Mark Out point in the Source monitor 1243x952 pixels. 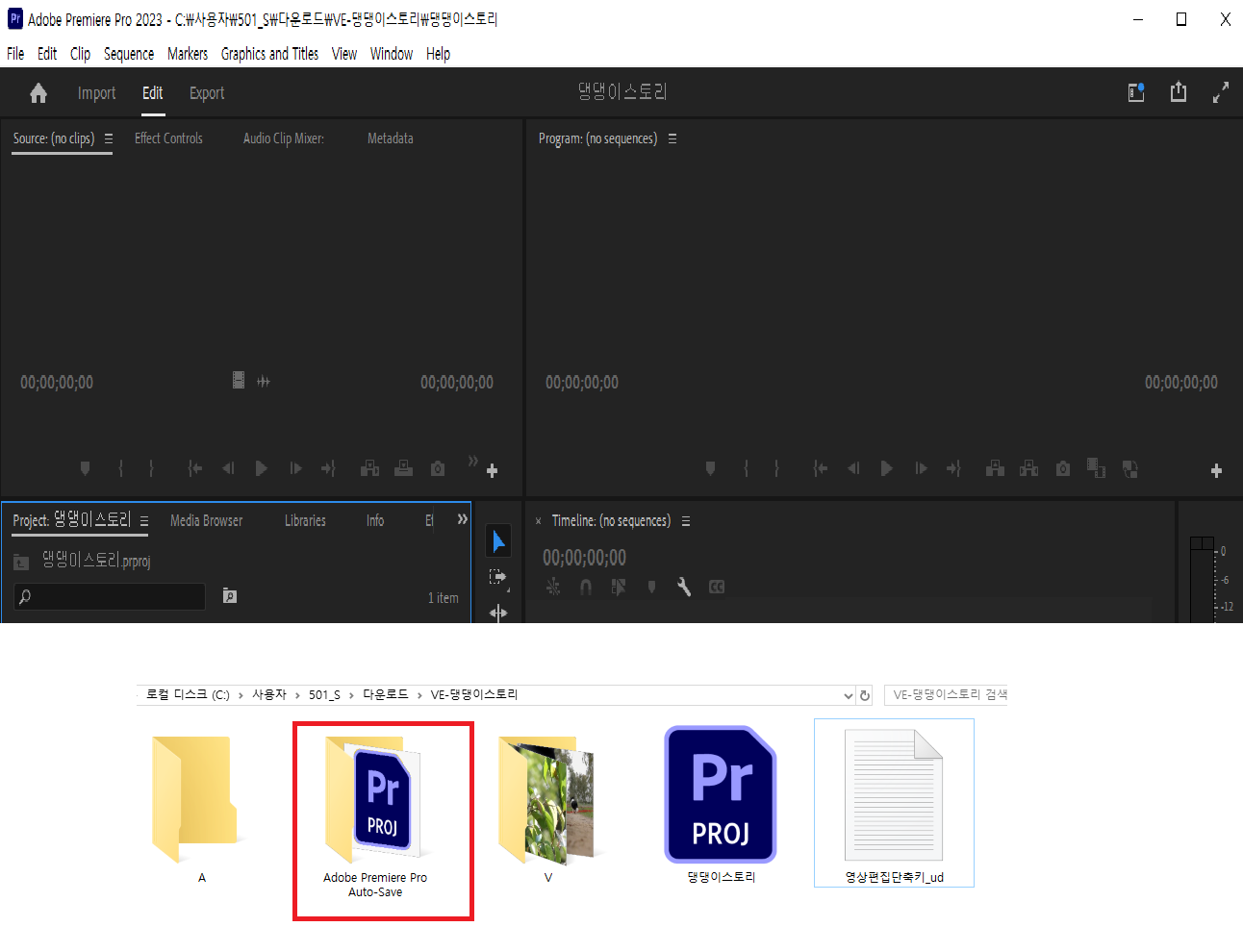151,468
